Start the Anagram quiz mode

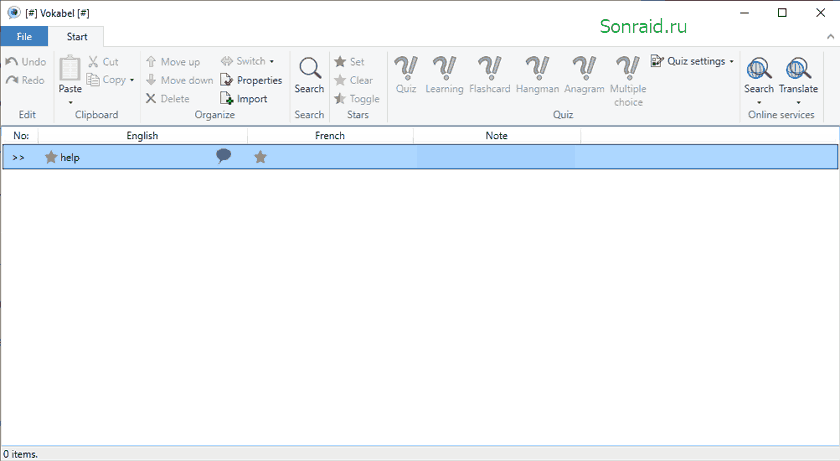(x=584, y=75)
